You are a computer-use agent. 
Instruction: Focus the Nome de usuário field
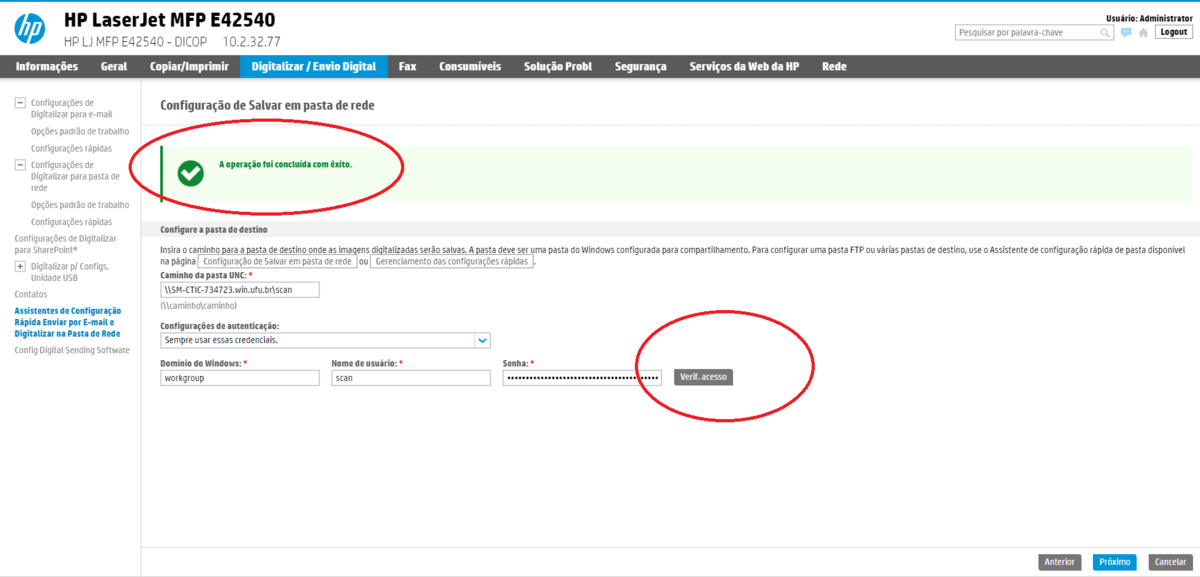[410, 378]
